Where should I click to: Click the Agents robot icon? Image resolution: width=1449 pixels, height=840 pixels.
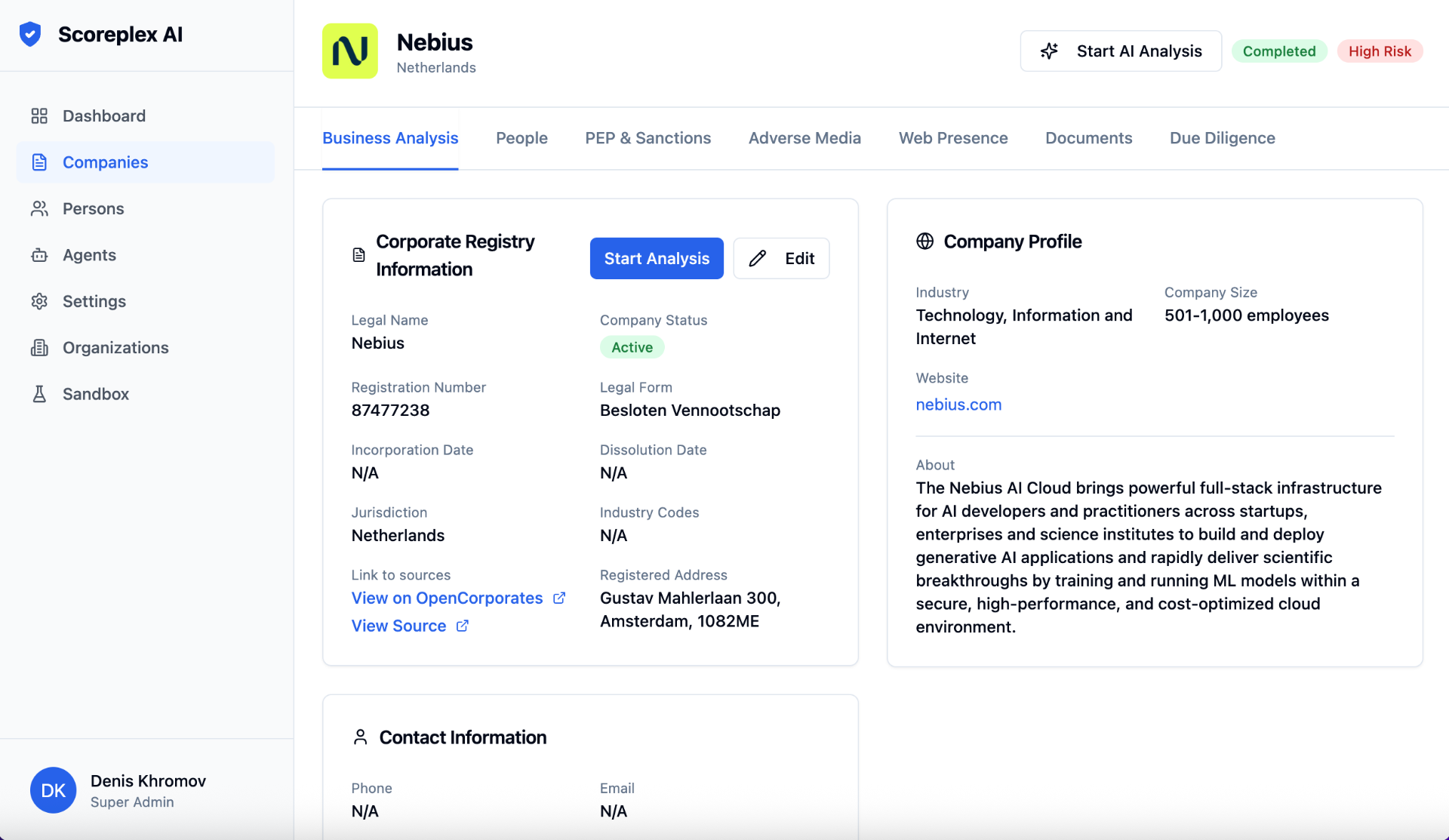coord(39,255)
